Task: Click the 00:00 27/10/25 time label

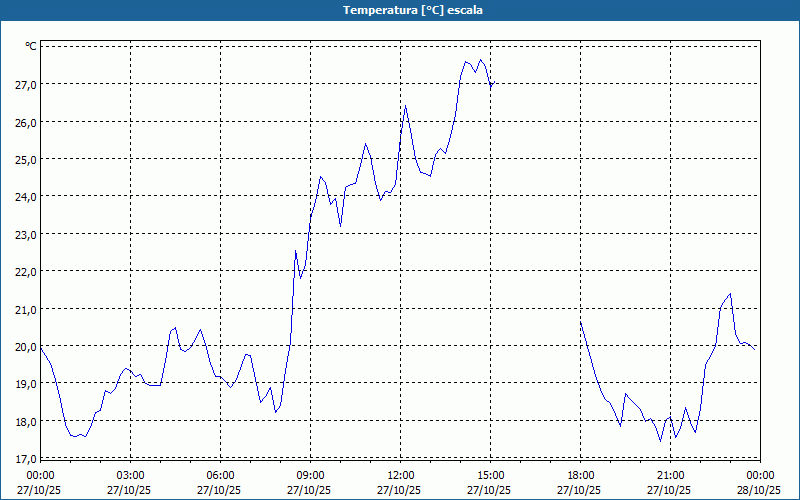Action: (40, 482)
